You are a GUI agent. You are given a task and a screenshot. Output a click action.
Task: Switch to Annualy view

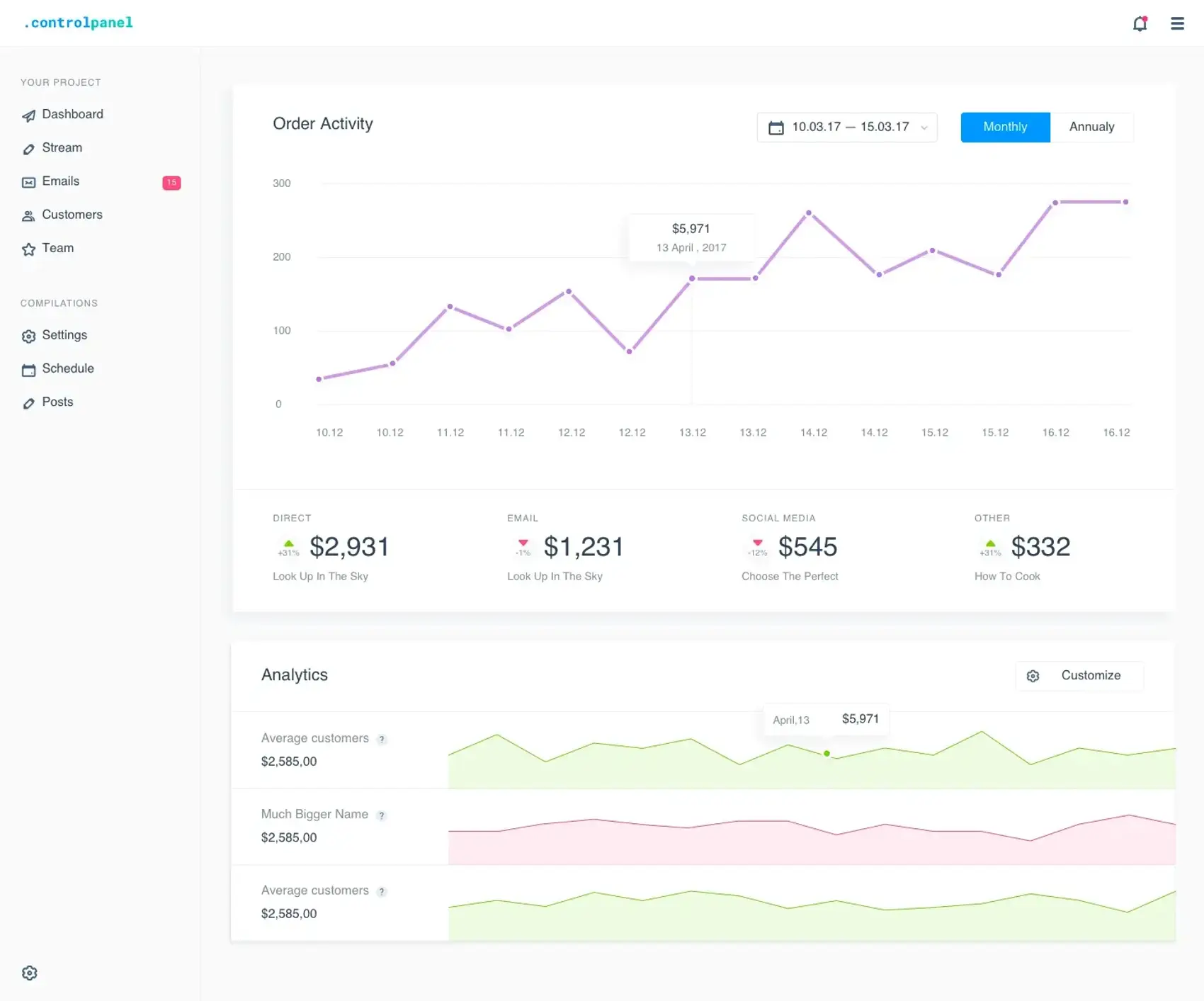pyautogui.click(x=1091, y=127)
